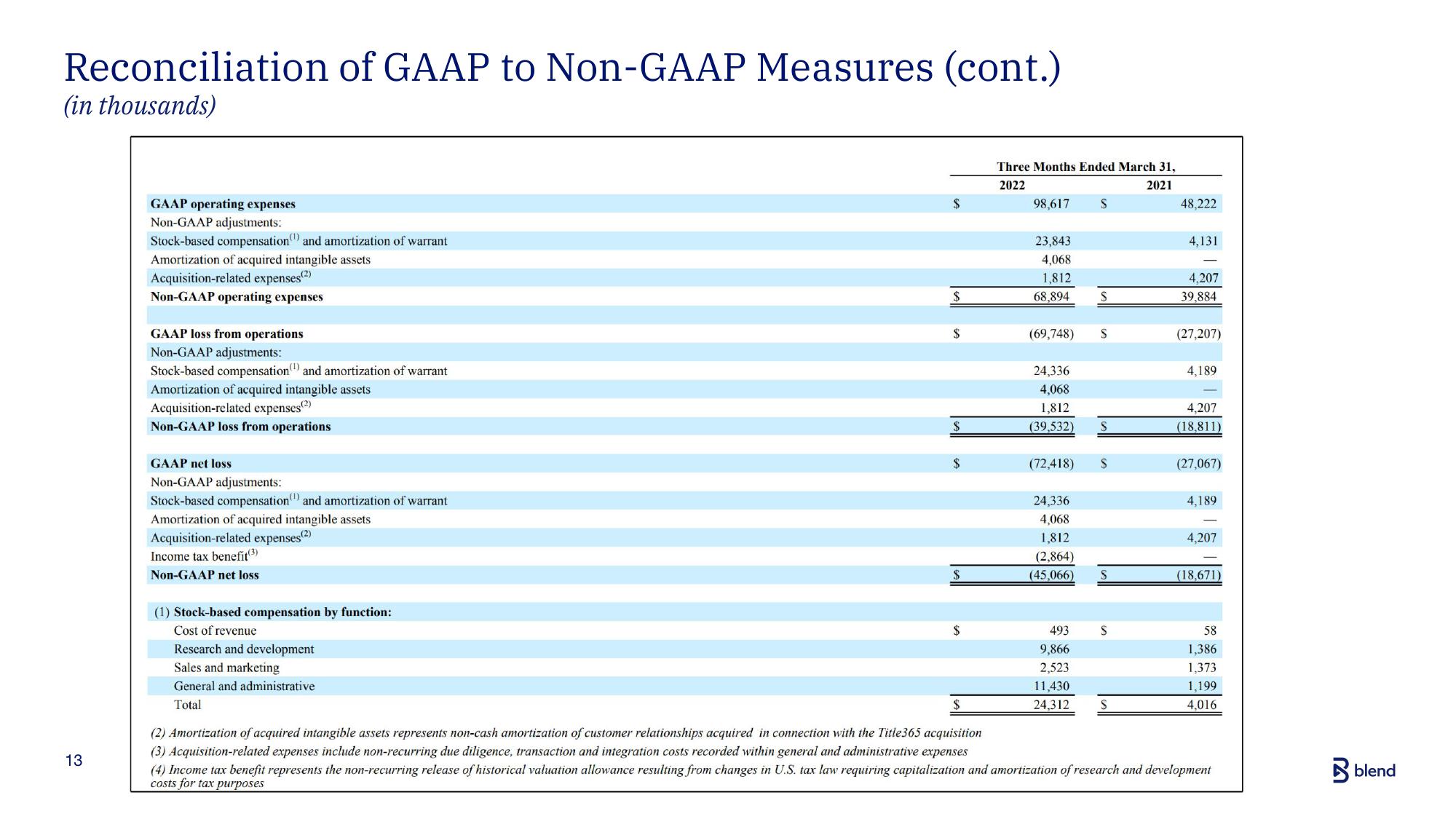
Task: Click 'Stock-based compensation by function:' heading
Action: pos(282,612)
